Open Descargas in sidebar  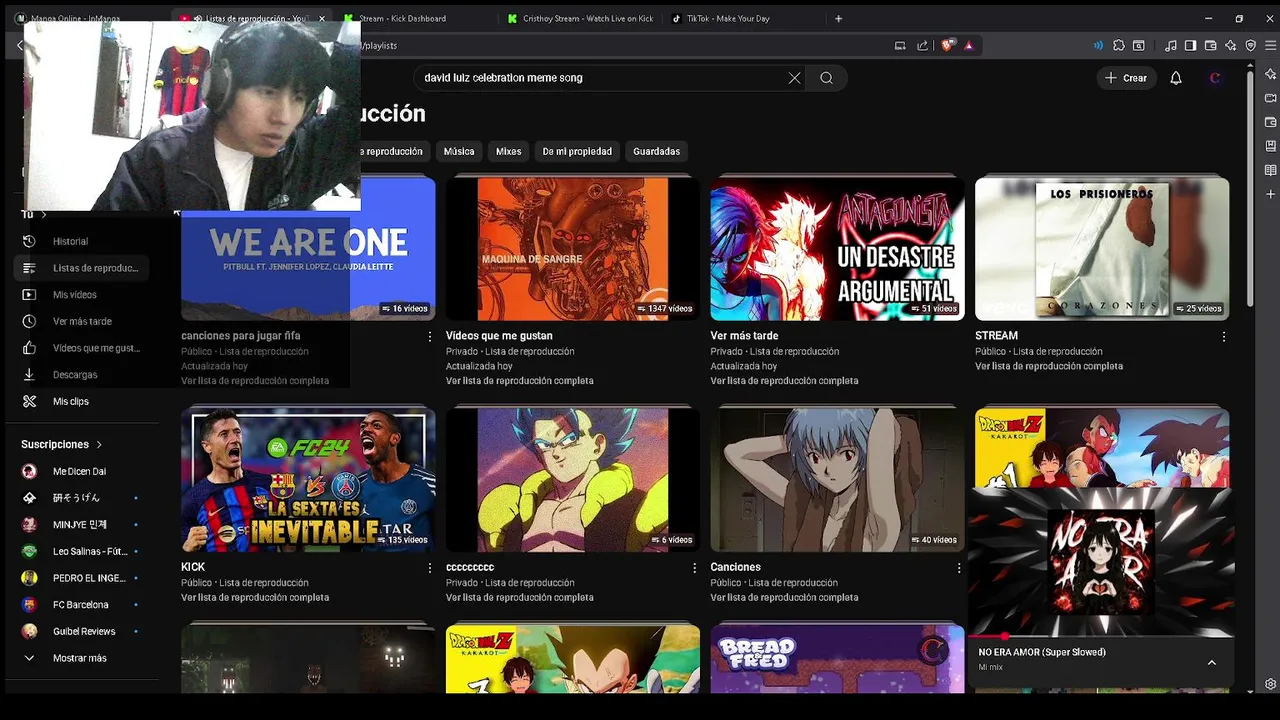tap(81, 375)
